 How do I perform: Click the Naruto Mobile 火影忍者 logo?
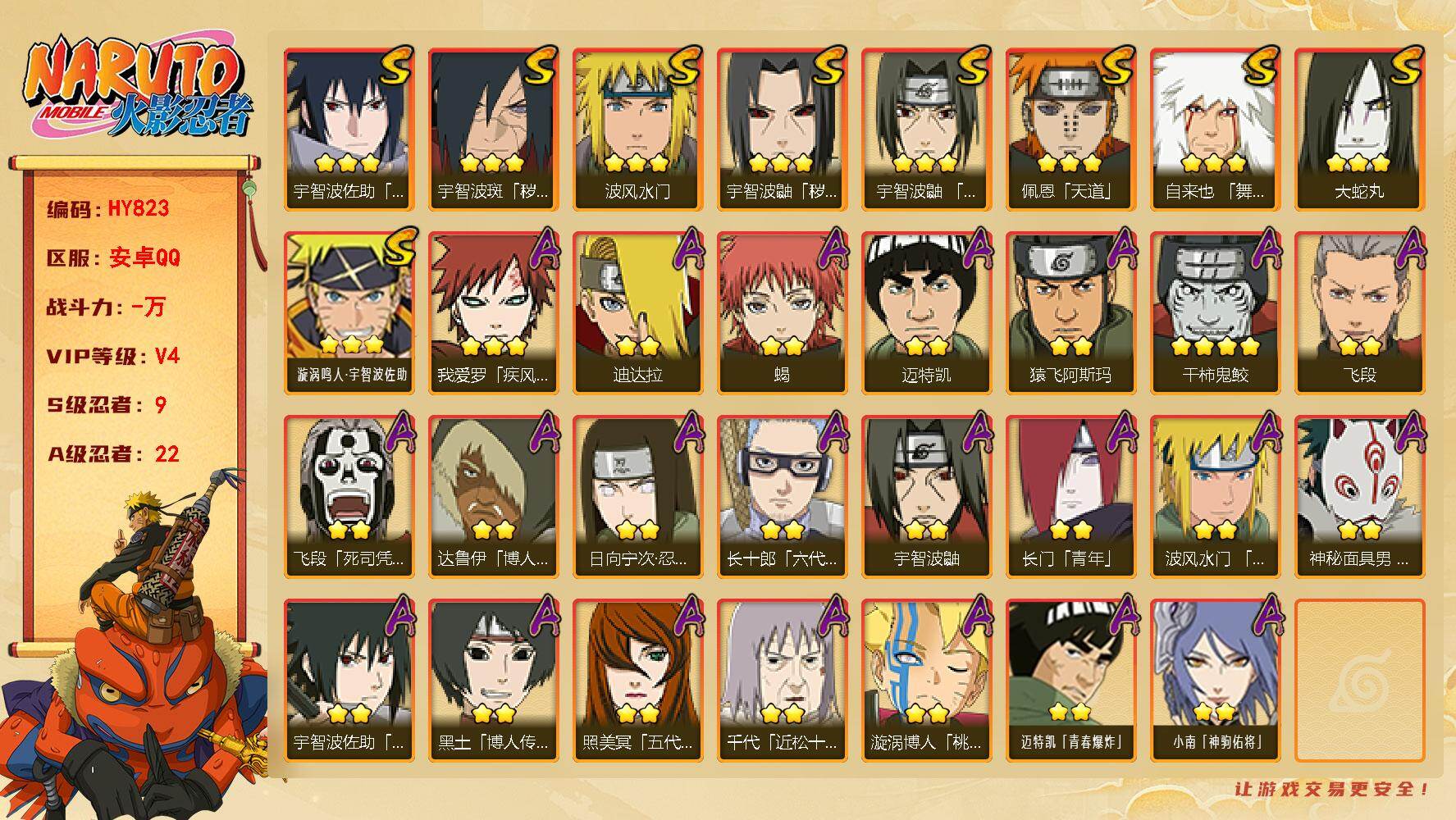pyautogui.click(x=139, y=87)
